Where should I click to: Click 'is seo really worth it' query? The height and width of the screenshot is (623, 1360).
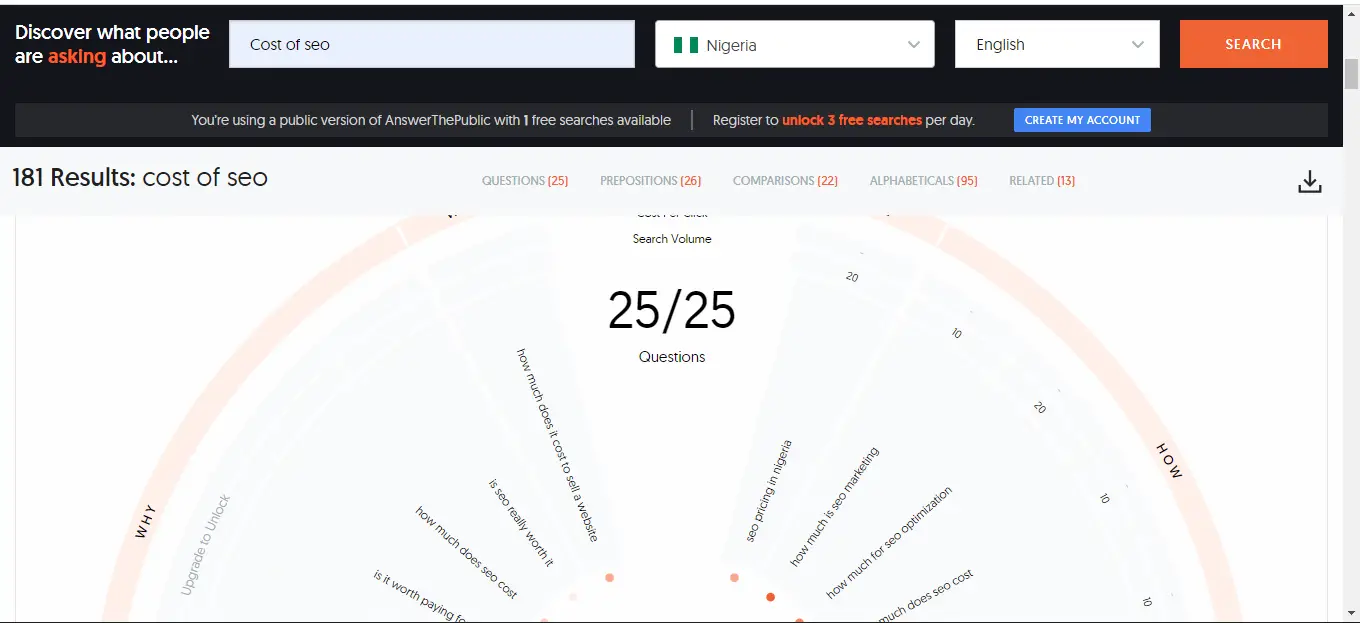pos(521,522)
